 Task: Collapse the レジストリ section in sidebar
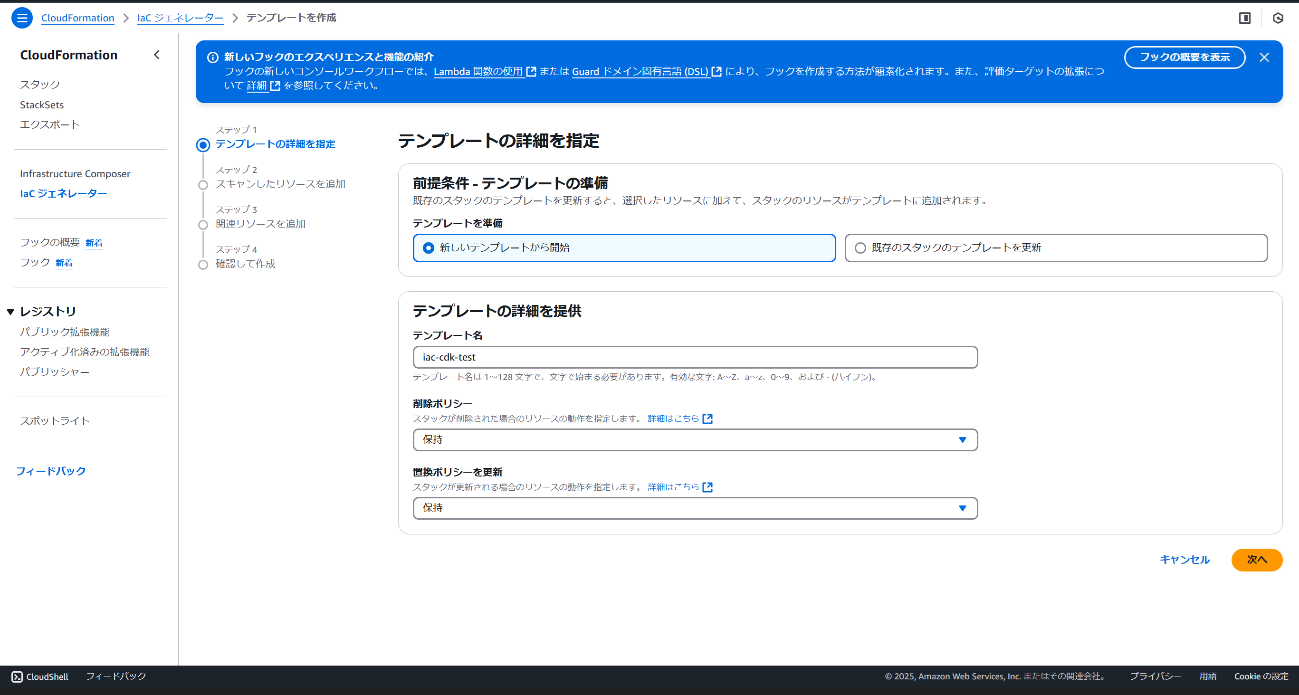point(10,311)
